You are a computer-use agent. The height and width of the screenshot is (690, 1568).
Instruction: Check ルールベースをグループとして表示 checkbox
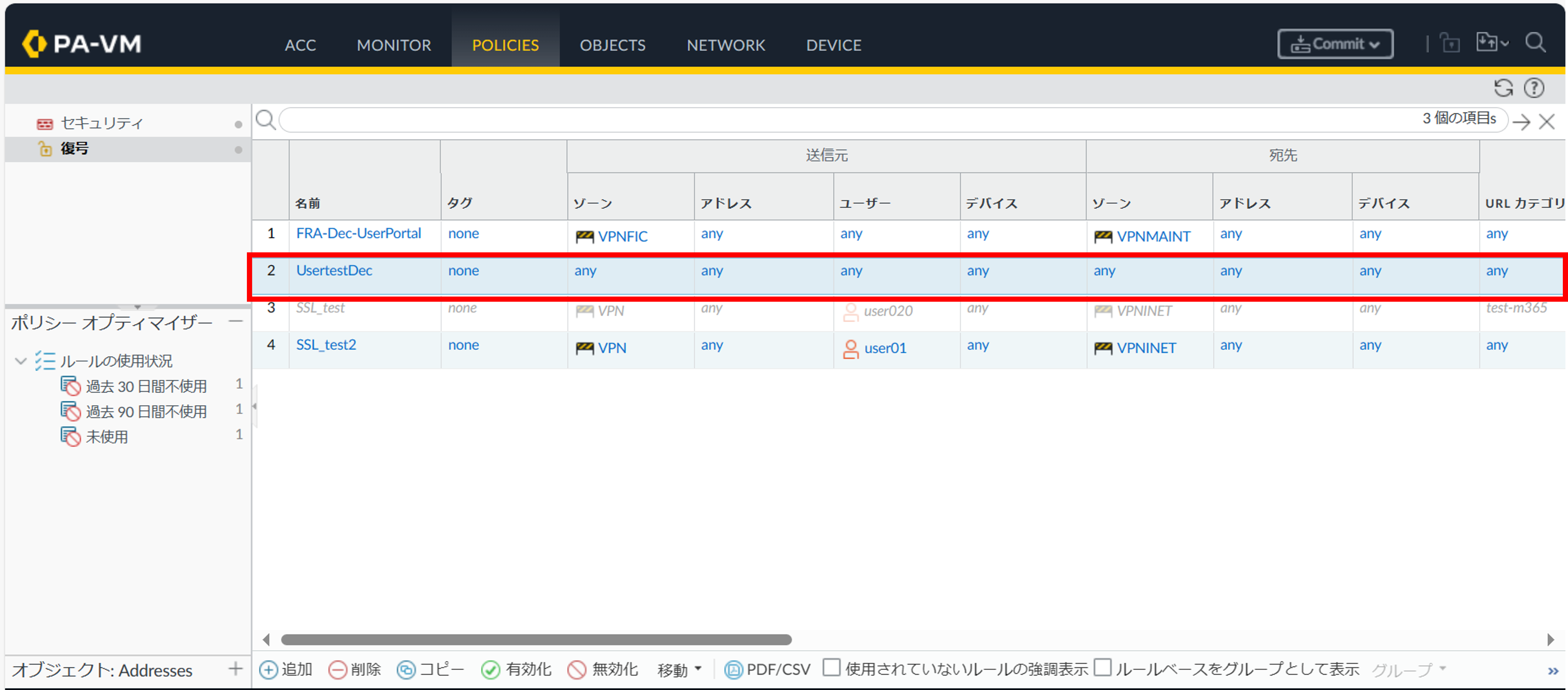(1102, 668)
